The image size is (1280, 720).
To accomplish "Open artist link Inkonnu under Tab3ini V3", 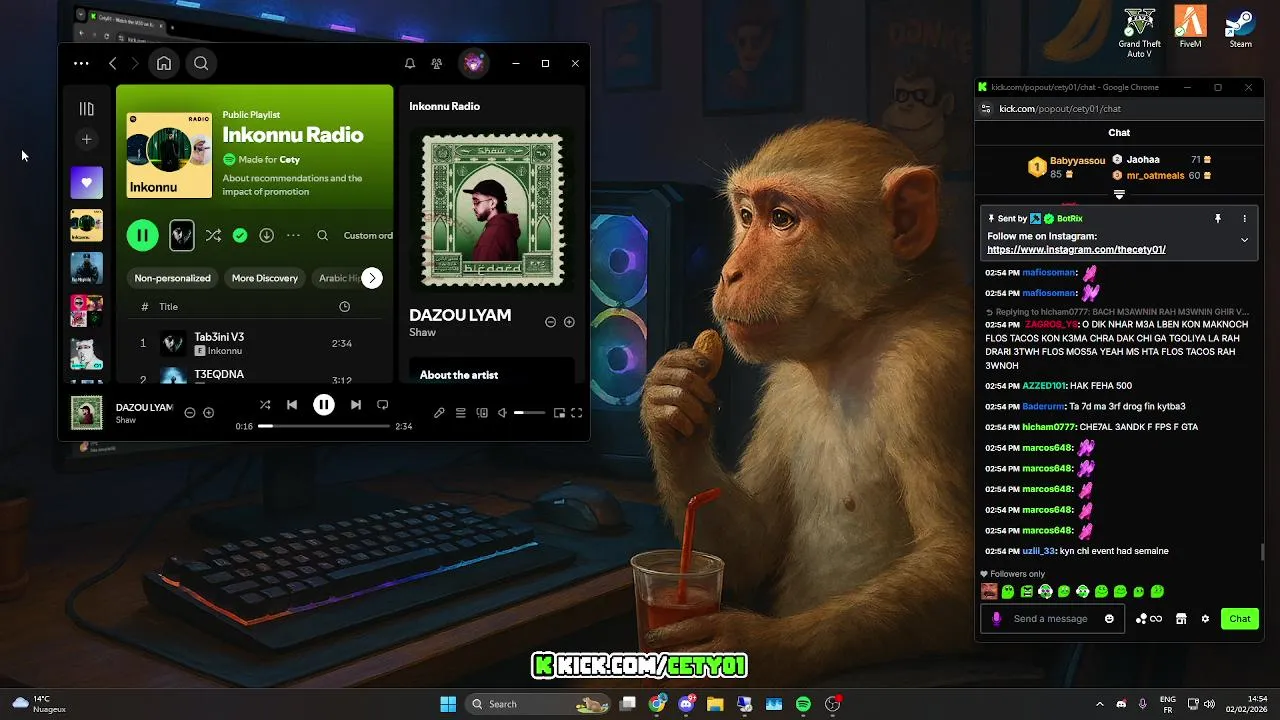I will pyautogui.click(x=225, y=351).
